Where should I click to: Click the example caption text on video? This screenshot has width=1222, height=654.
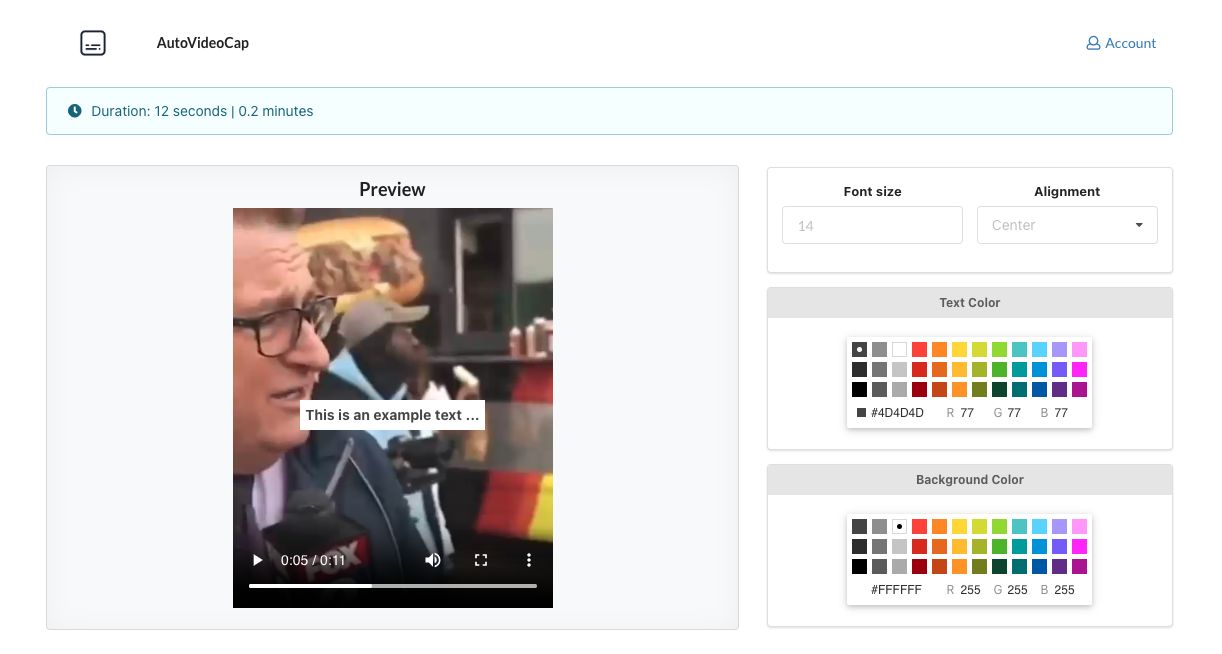392,415
